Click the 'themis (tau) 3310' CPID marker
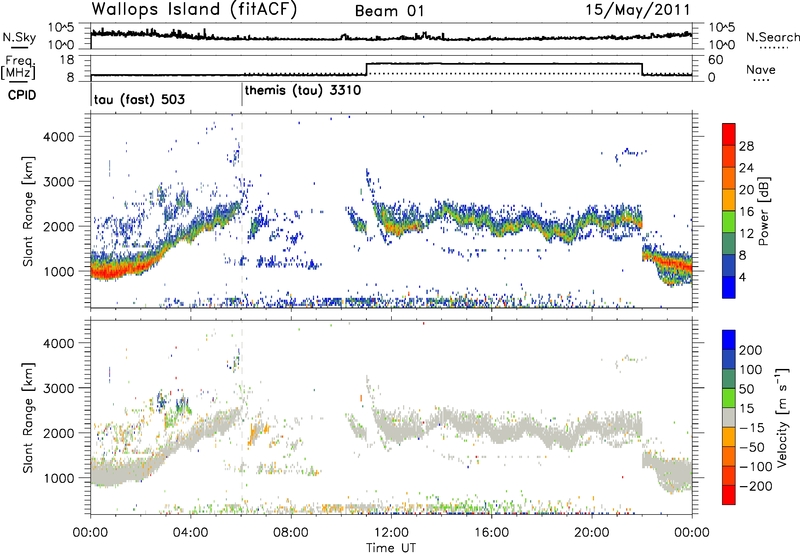This screenshot has height=554, width=800. 303,91
